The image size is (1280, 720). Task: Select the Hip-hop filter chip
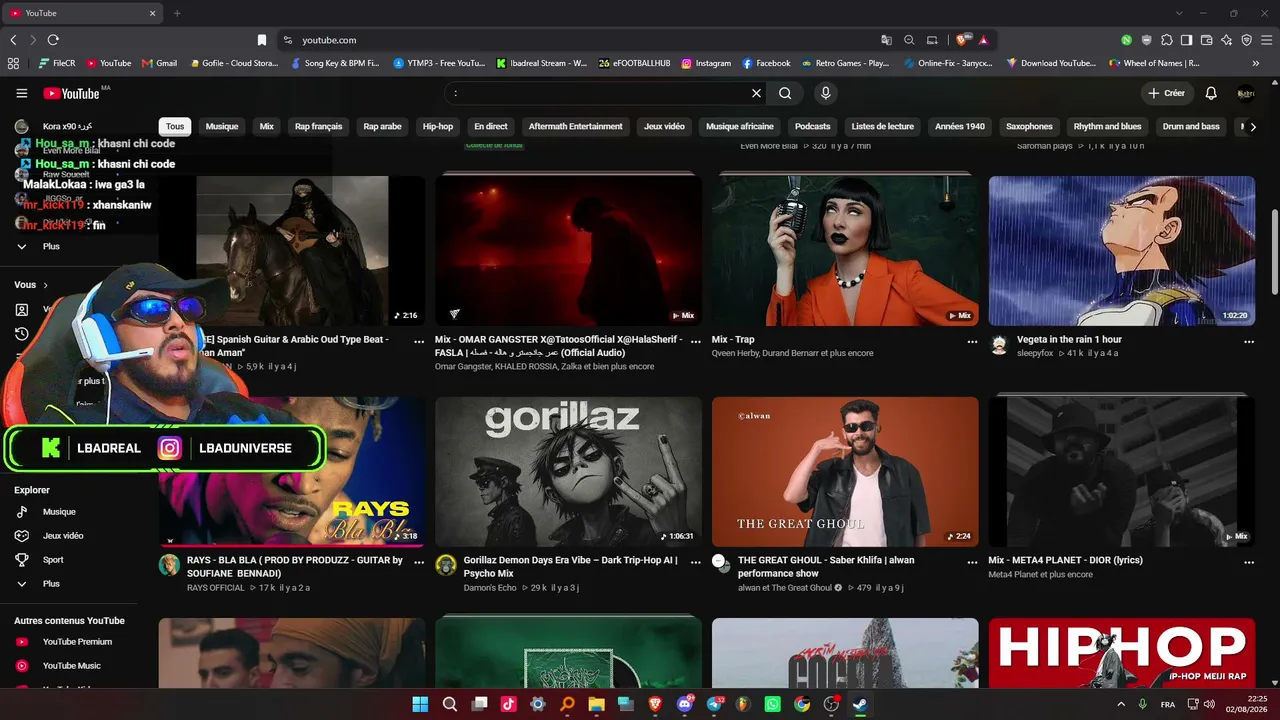[x=438, y=127]
